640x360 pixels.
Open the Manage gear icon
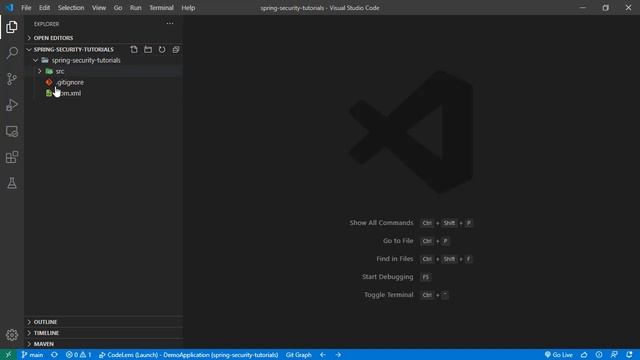coord(12,335)
